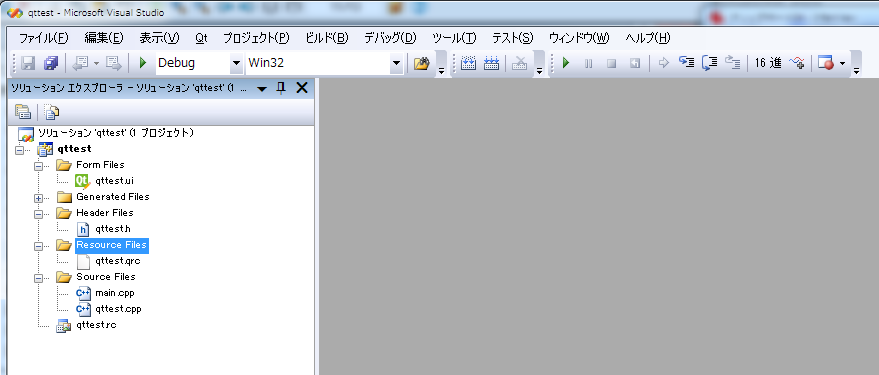
Task: Expand the Generated Files folder
Action: [39, 198]
